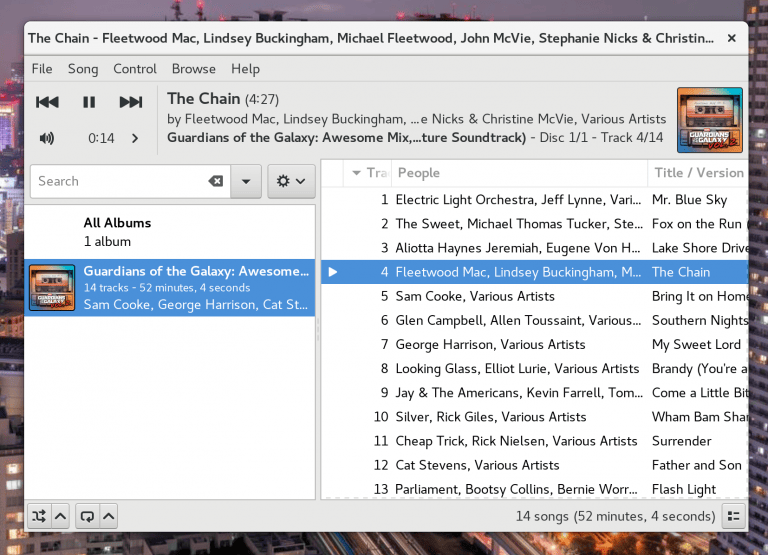Open the search history dropdown arrow
The image size is (768, 555).
point(246,181)
